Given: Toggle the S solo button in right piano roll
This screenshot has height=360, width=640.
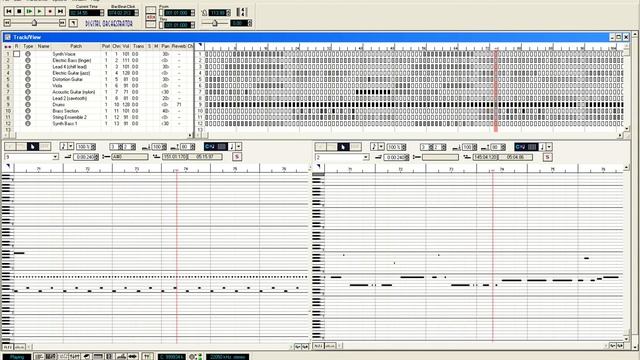Looking at the screenshot, I should 547,157.
